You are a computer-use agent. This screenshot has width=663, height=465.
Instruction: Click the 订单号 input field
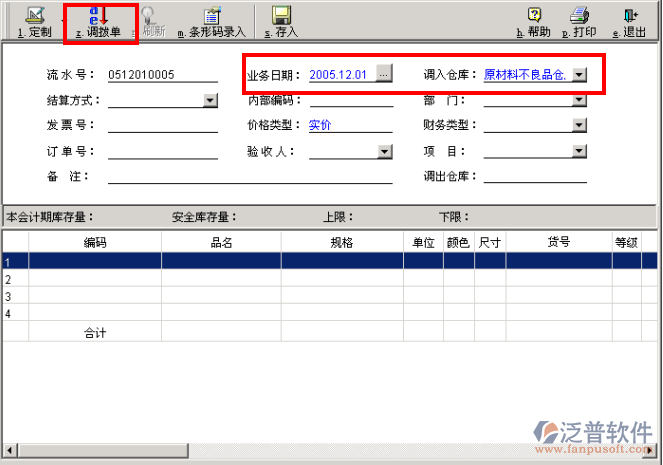point(163,151)
